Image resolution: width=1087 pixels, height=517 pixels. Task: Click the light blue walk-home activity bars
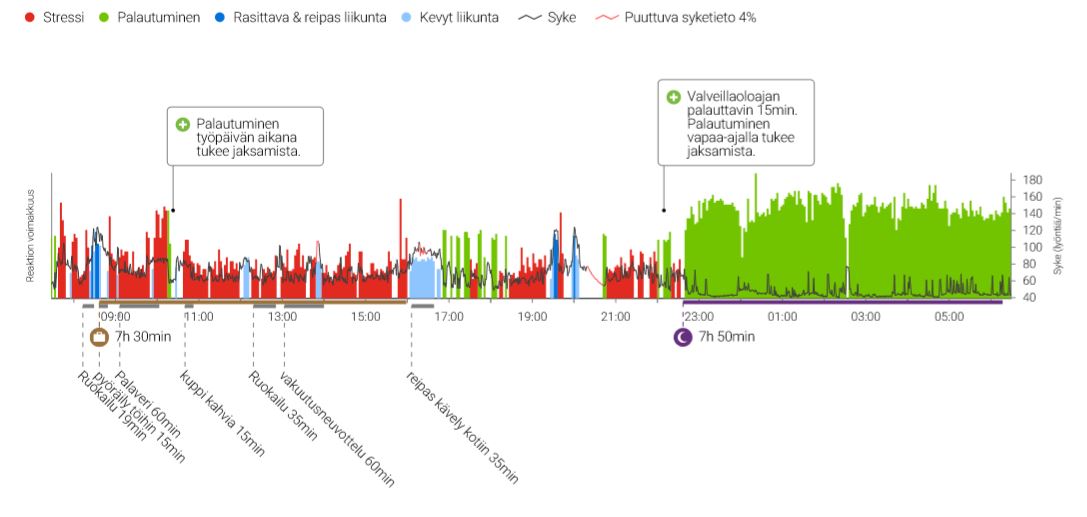pos(424,277)
